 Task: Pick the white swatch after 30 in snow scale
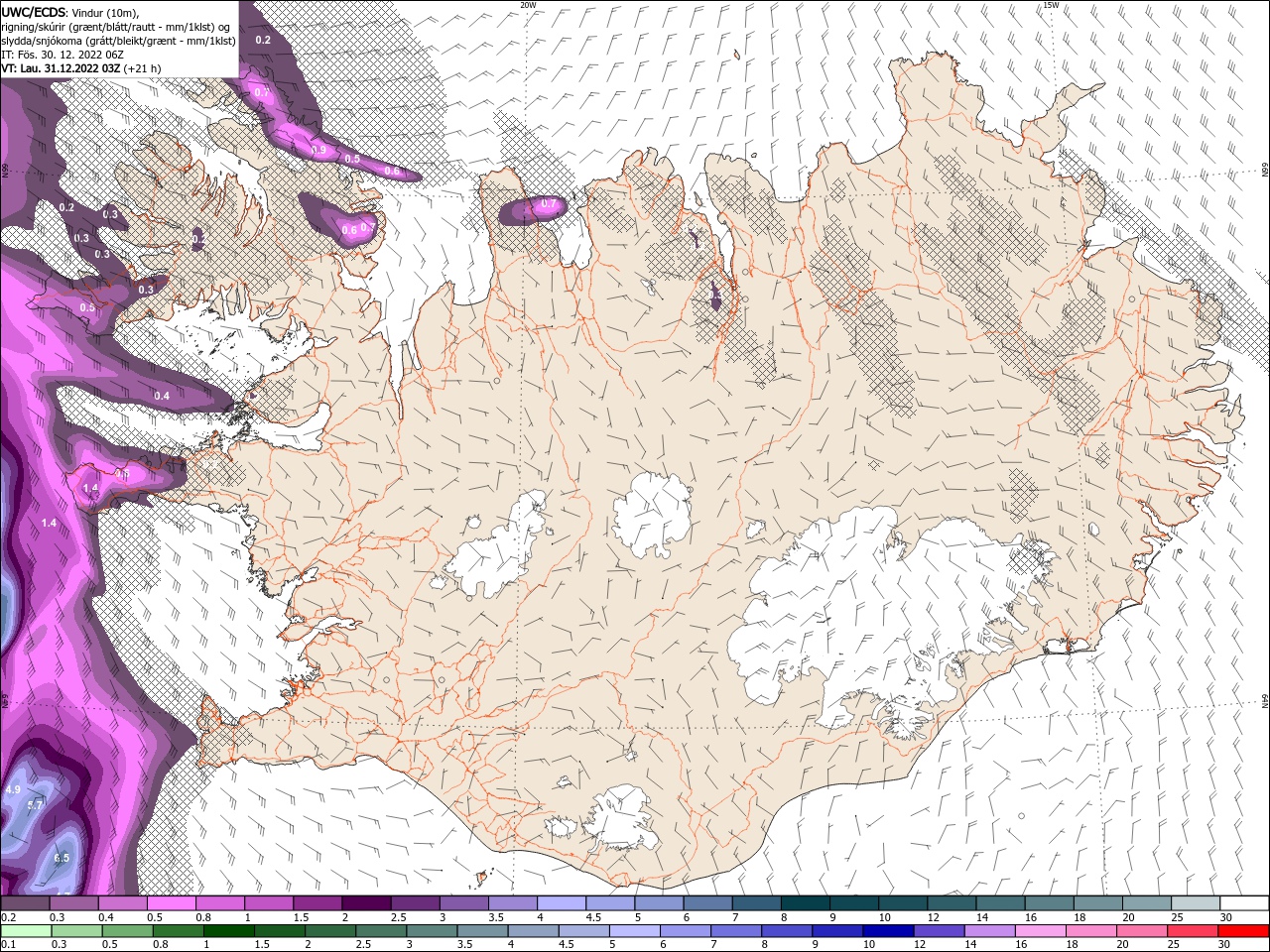point(1242,903)
